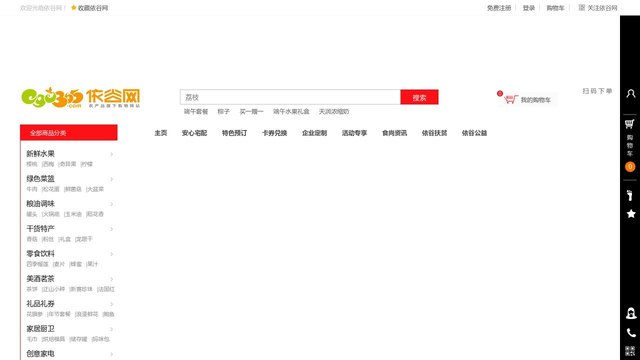Open the 美酒茗茶 category title
640x360 pixels.
point(40,279)
